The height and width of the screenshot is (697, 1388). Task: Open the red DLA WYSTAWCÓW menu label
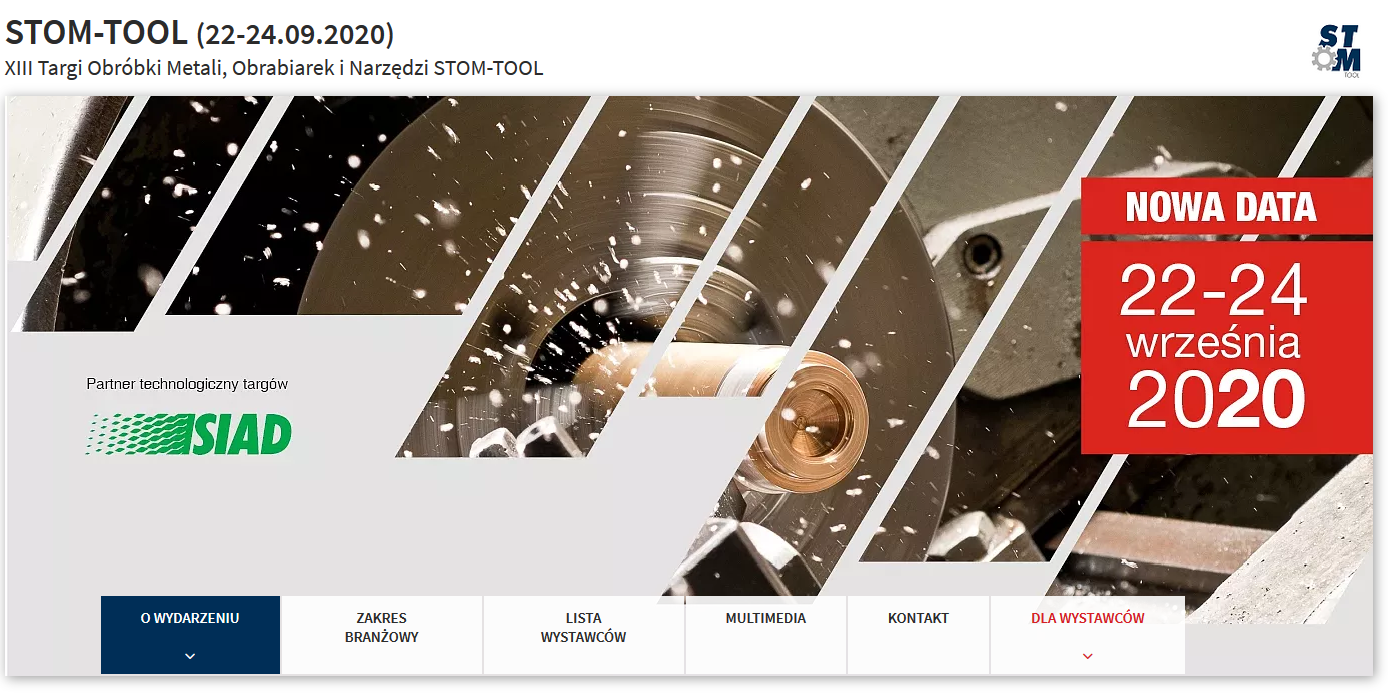(1088, 618)
